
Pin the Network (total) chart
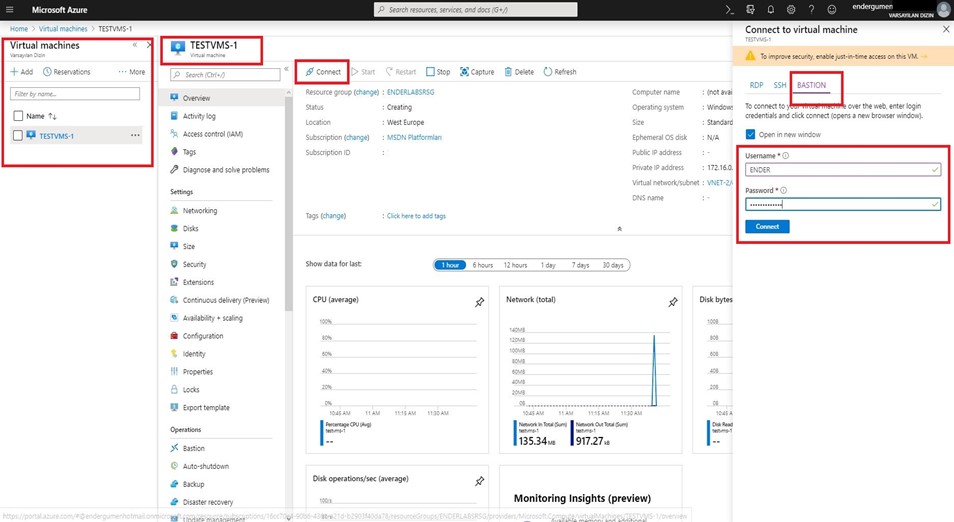[x=673, y=302]
